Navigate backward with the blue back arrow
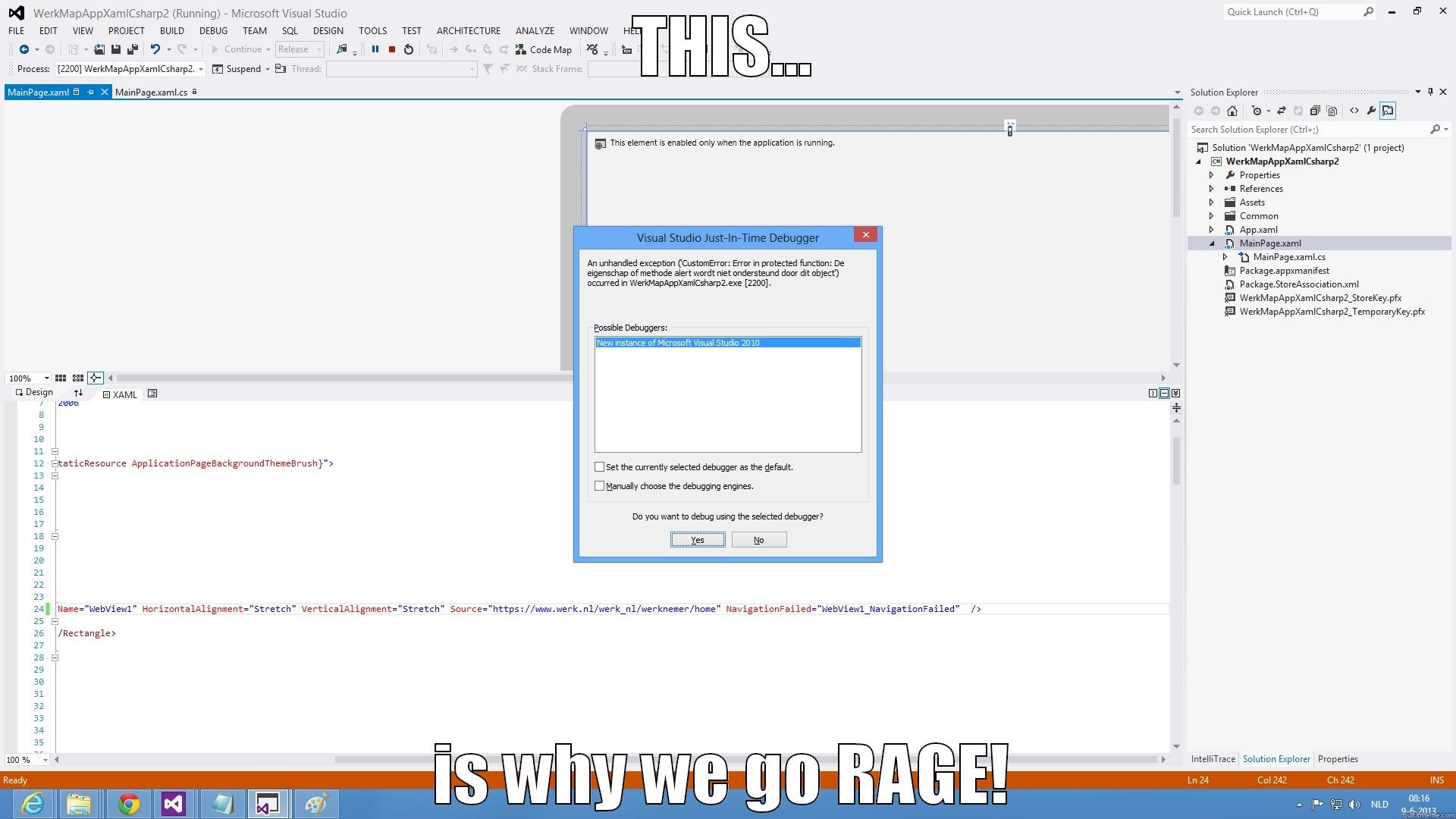Screen dimensions: 1456x819 (x=24, y=49)
